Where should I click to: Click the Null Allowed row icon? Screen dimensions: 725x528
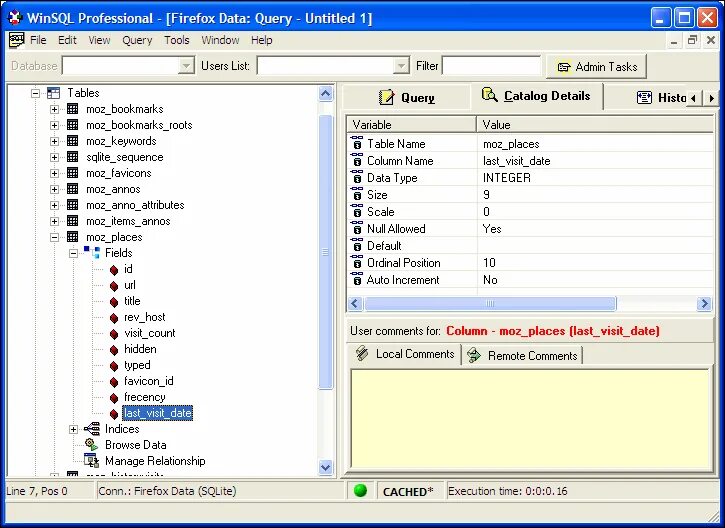(356, 228)
